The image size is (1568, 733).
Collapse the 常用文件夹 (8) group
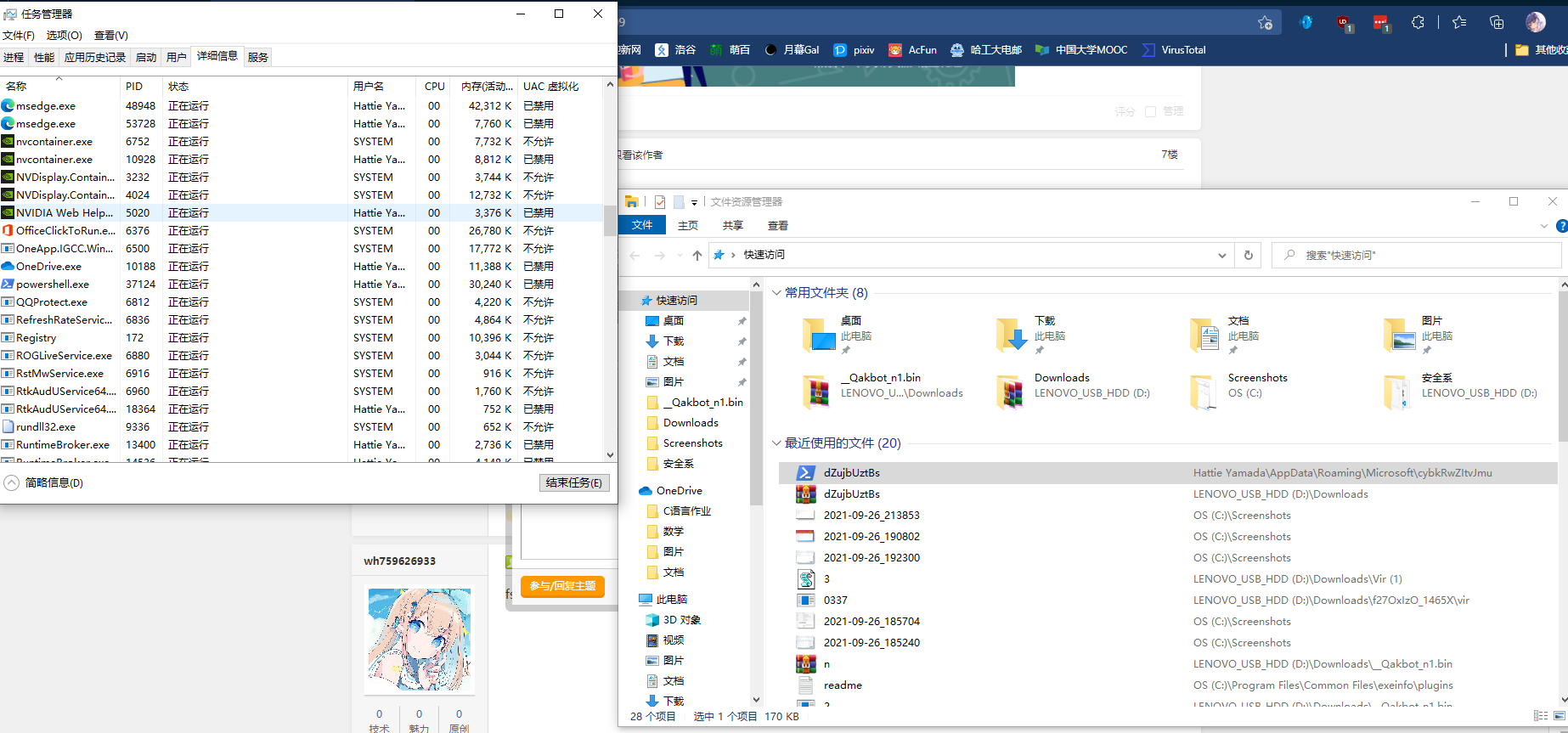[x=776, y=293]
